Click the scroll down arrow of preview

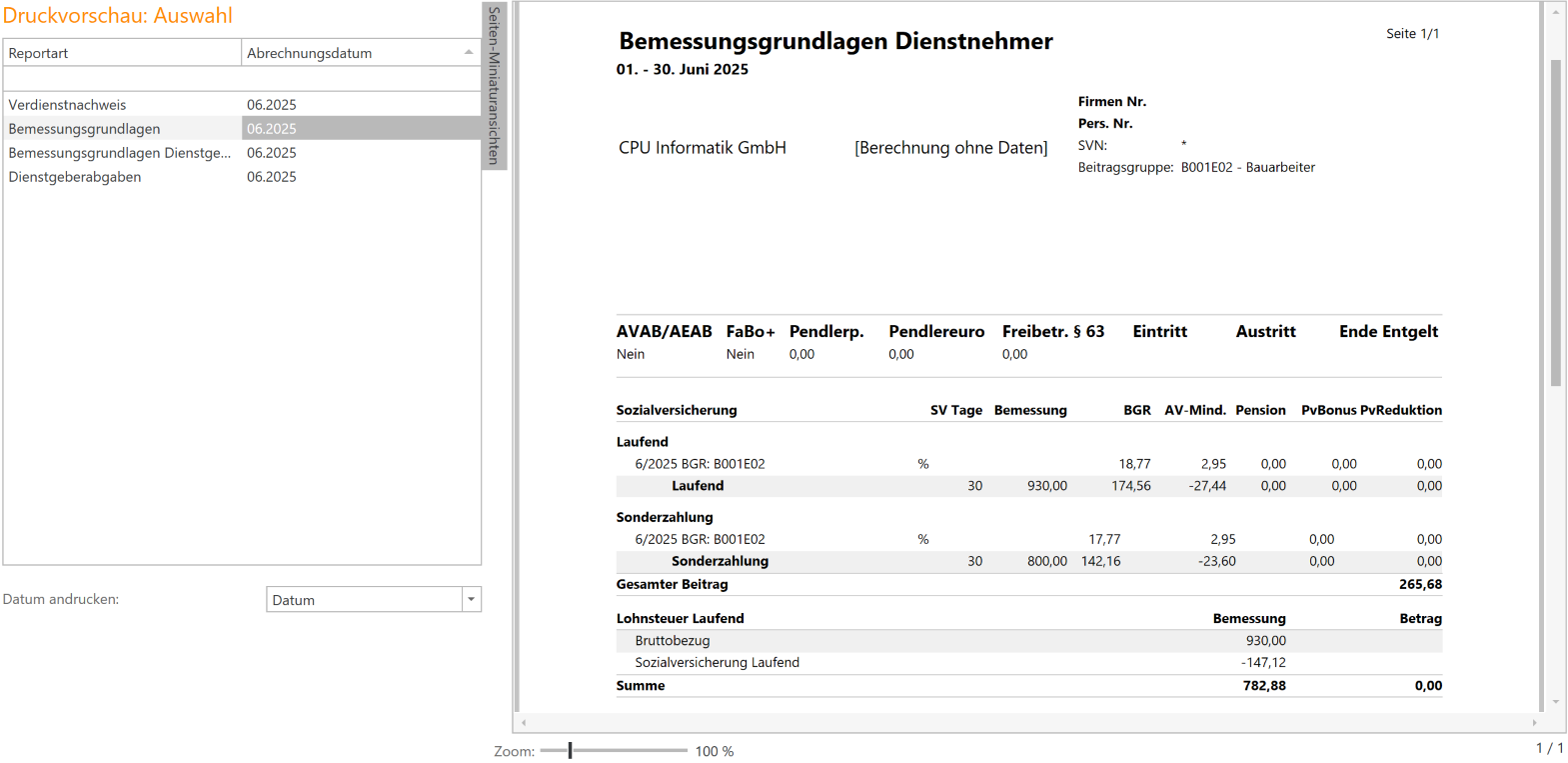tap(1555, 702)
